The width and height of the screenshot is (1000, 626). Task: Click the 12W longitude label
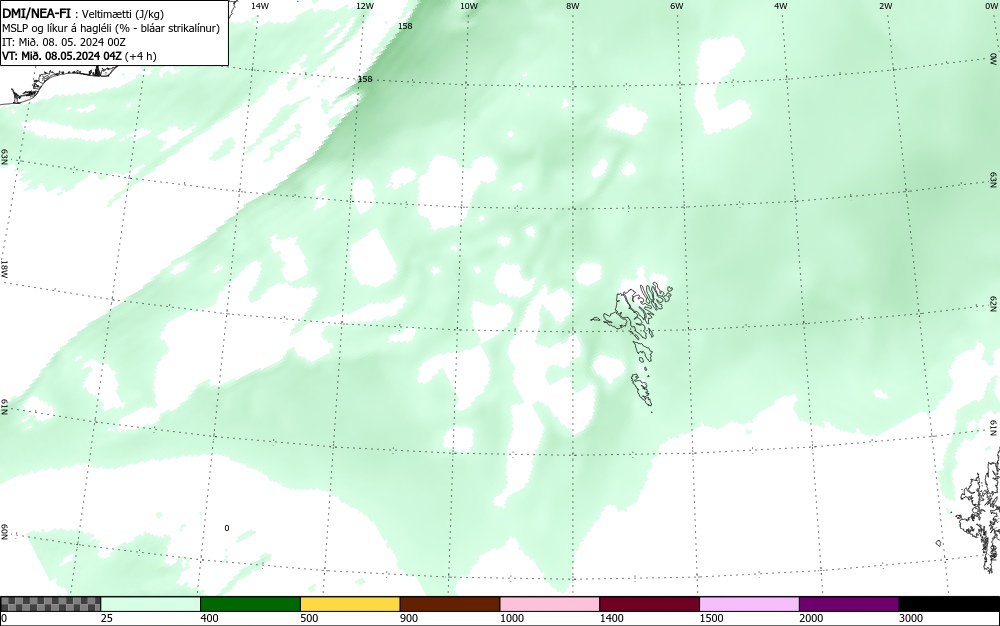coord(364,6)
